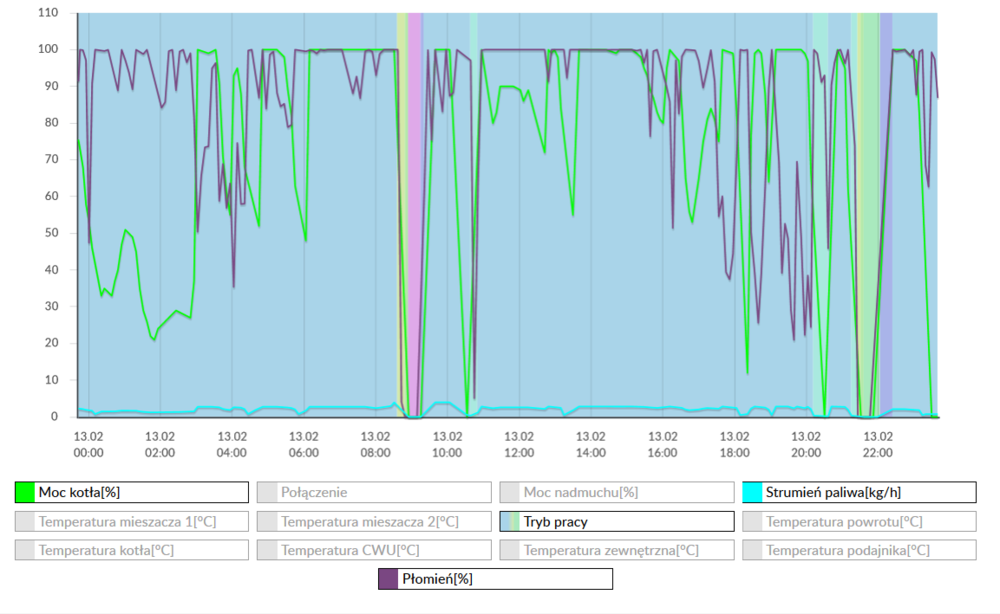Enable Temperatura podajnika[°C] series
Viewport: 1000px width, 614px height.
(x=859, y=550)
